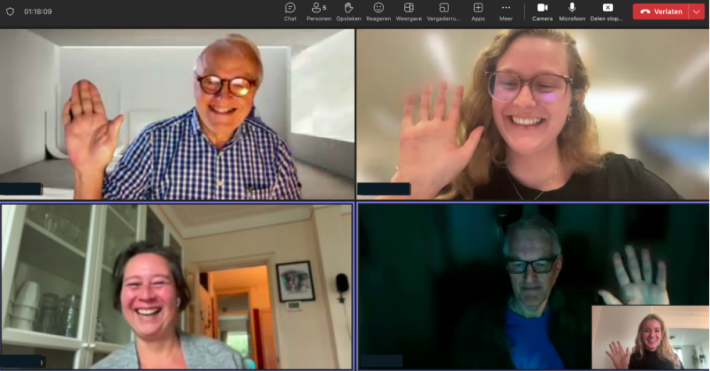The height and width of the screenshot is (371, 710).
Task: Raise hand with the Opsteken button
Action: tap(349, 12)
